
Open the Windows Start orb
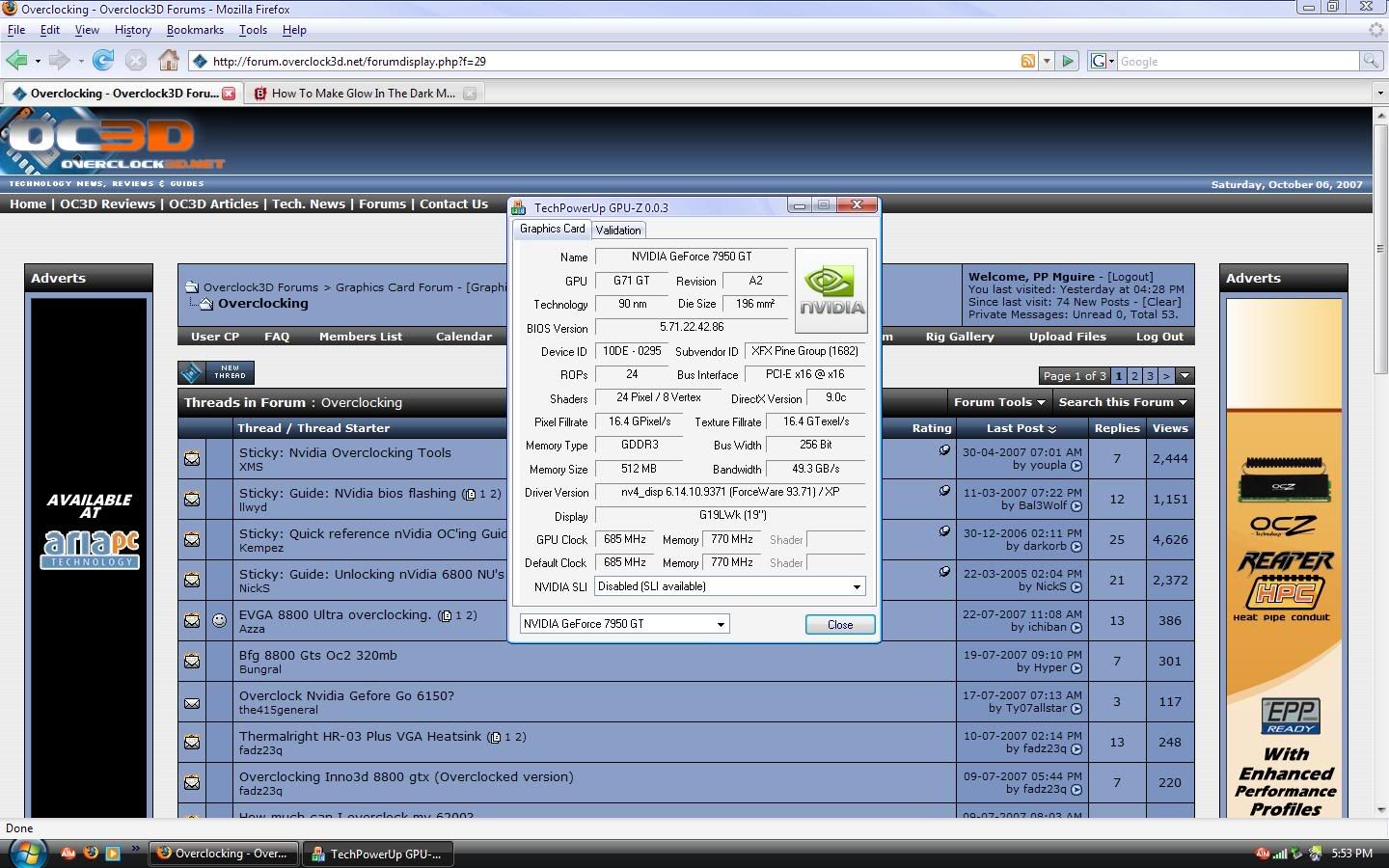tap(26, 853)
